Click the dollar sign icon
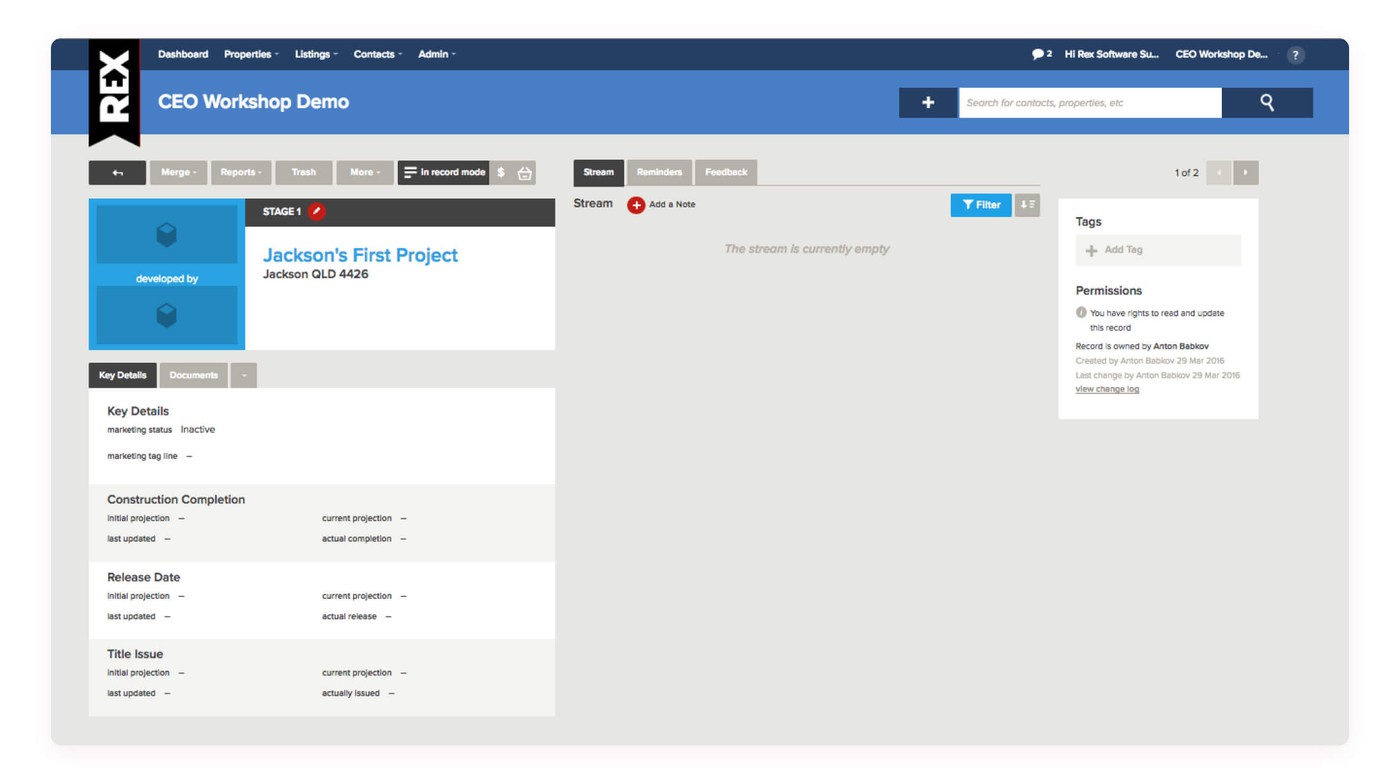The height and width of the screenshot is (784, 1400). point(501,173)
